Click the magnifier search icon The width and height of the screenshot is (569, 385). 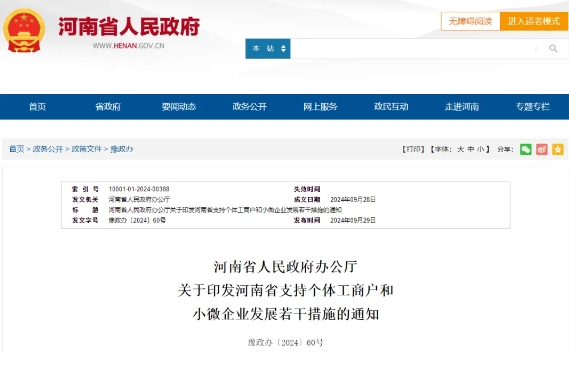click(553, 48)
